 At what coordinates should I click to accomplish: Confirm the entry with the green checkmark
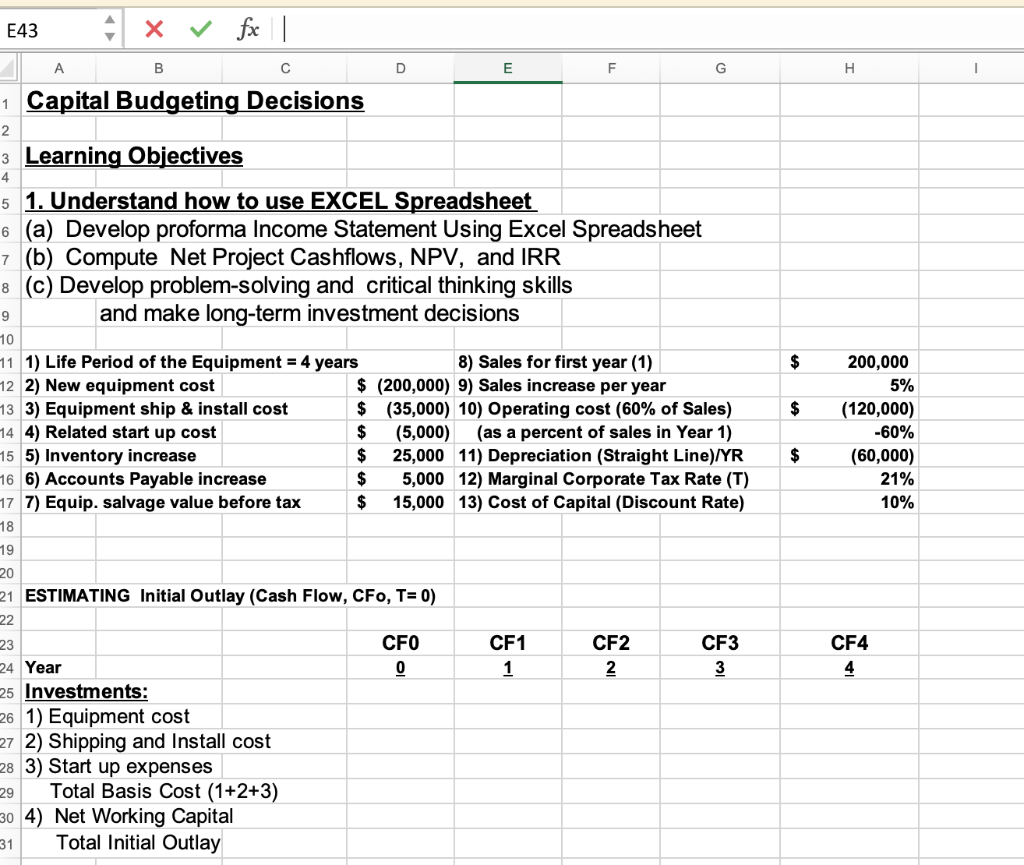[x=200, y=28]
